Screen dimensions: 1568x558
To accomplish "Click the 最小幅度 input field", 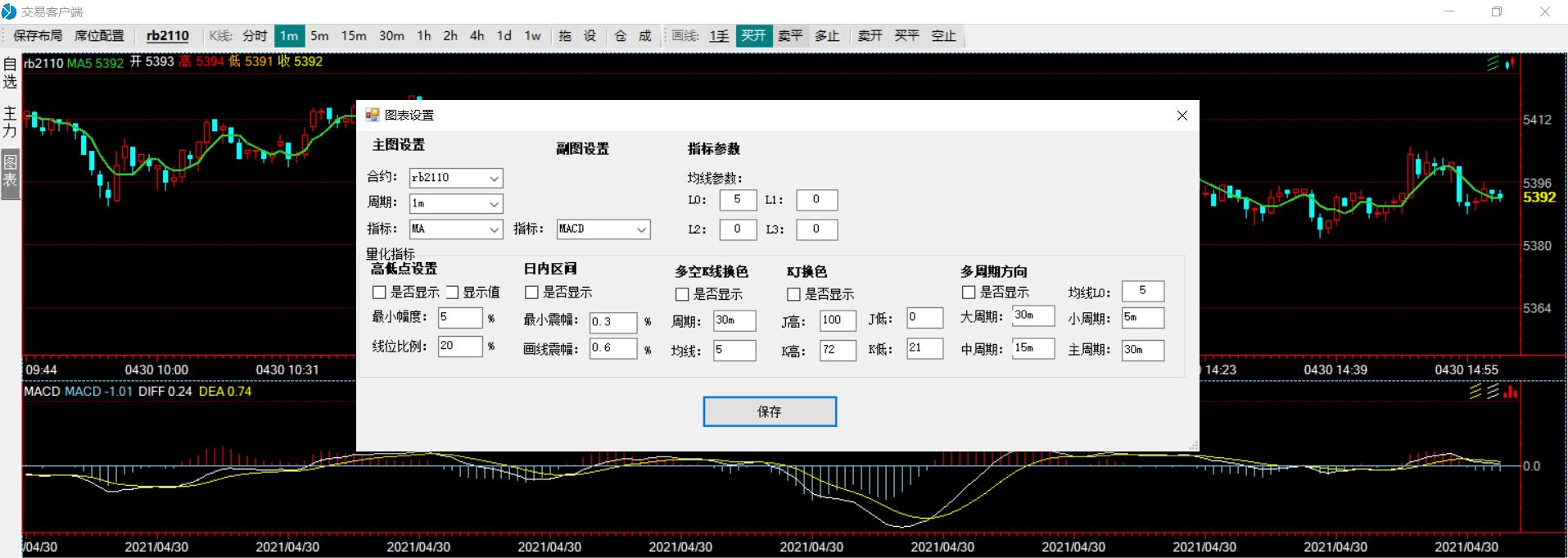I will (460, 317).
